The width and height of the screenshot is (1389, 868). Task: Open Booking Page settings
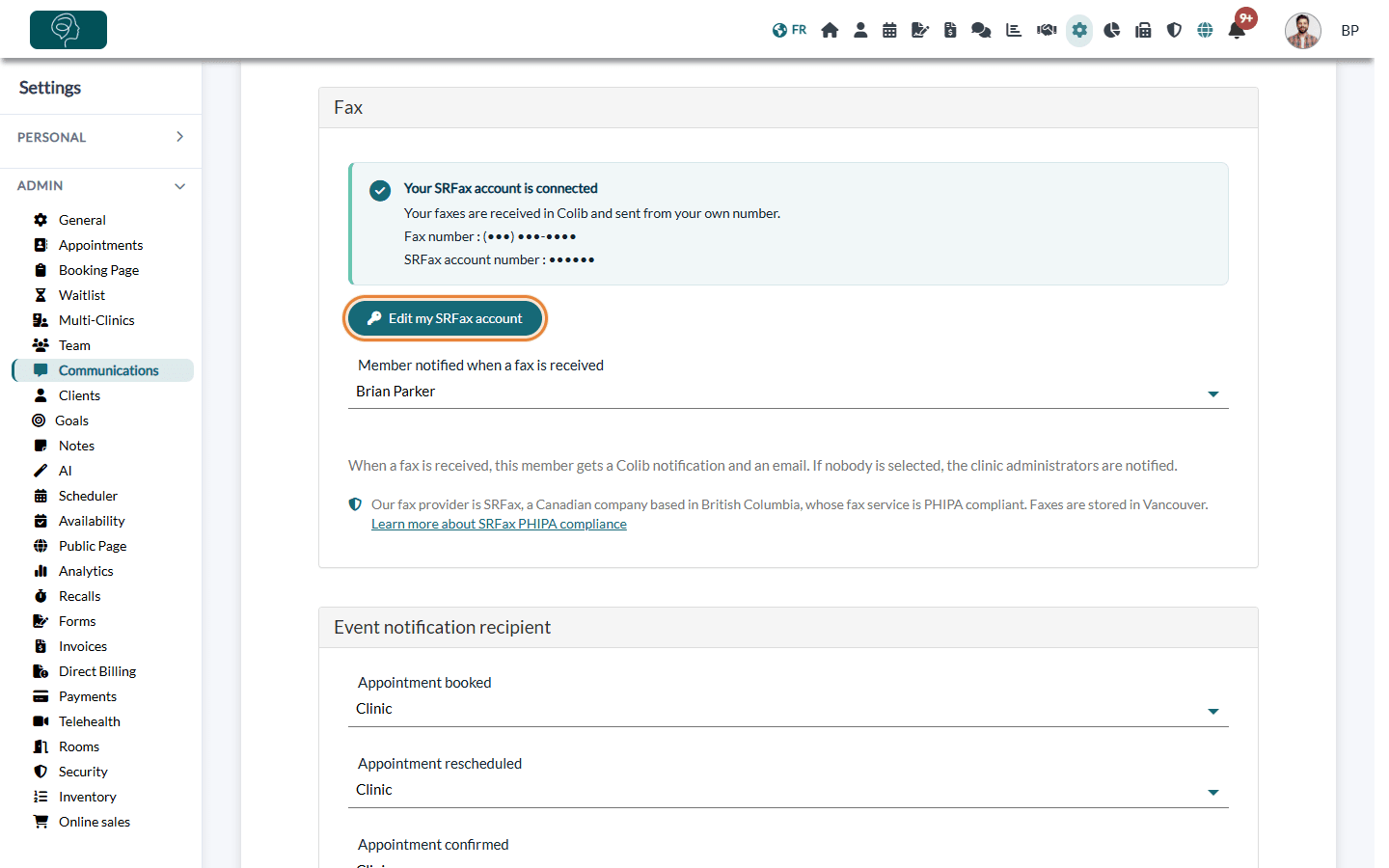click(98, 270)
